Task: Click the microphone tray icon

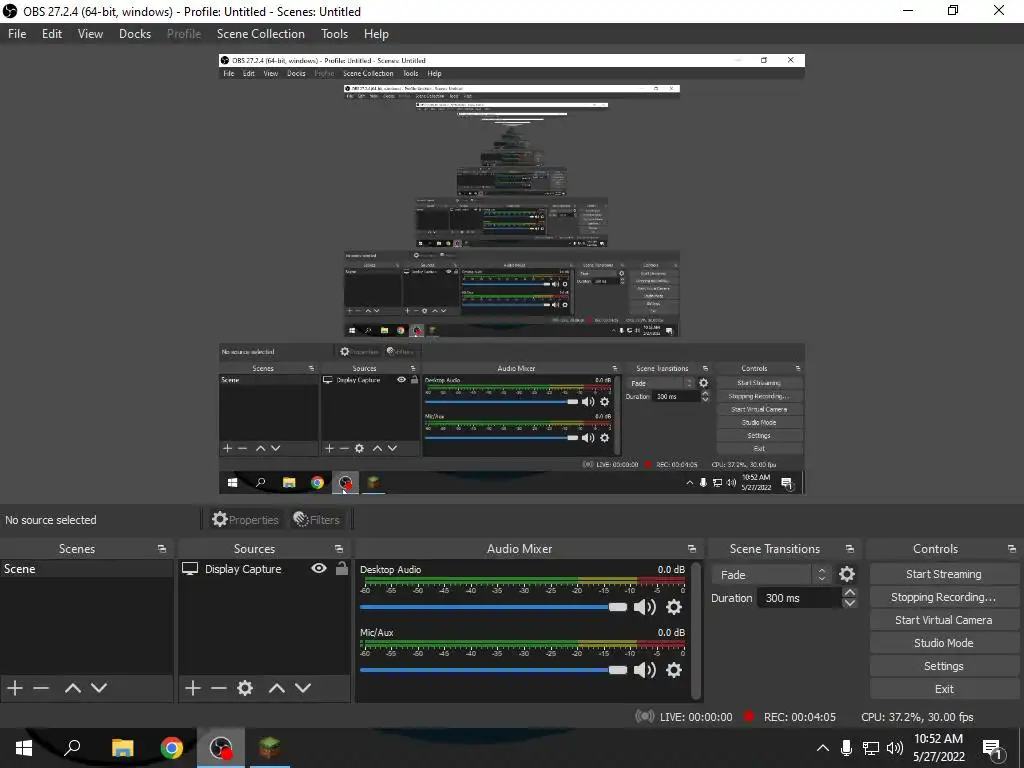Action: coord(846,748)
